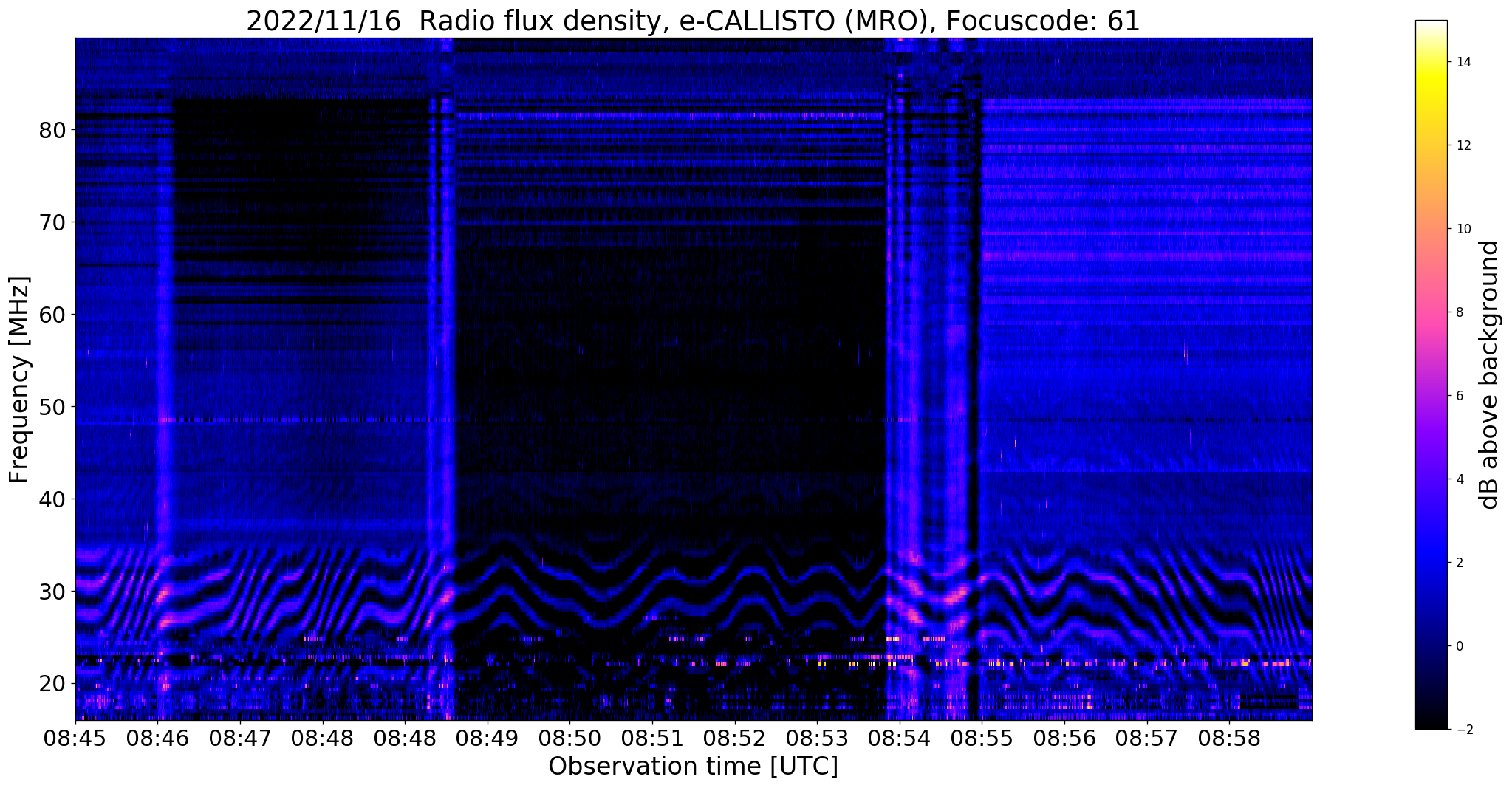Viewport: 1512px width, 788px height.
Task: Click the 50 tick on frequency axis
Action: tap(52, 407)
